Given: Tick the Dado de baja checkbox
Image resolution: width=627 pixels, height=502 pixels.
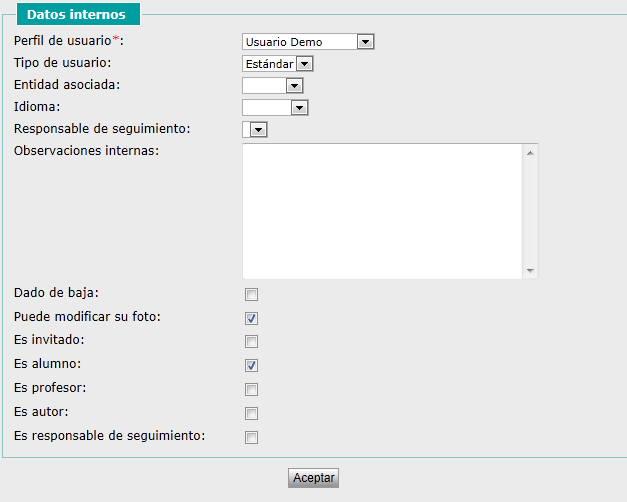Looking at the screenshot, I should point(251,294).
